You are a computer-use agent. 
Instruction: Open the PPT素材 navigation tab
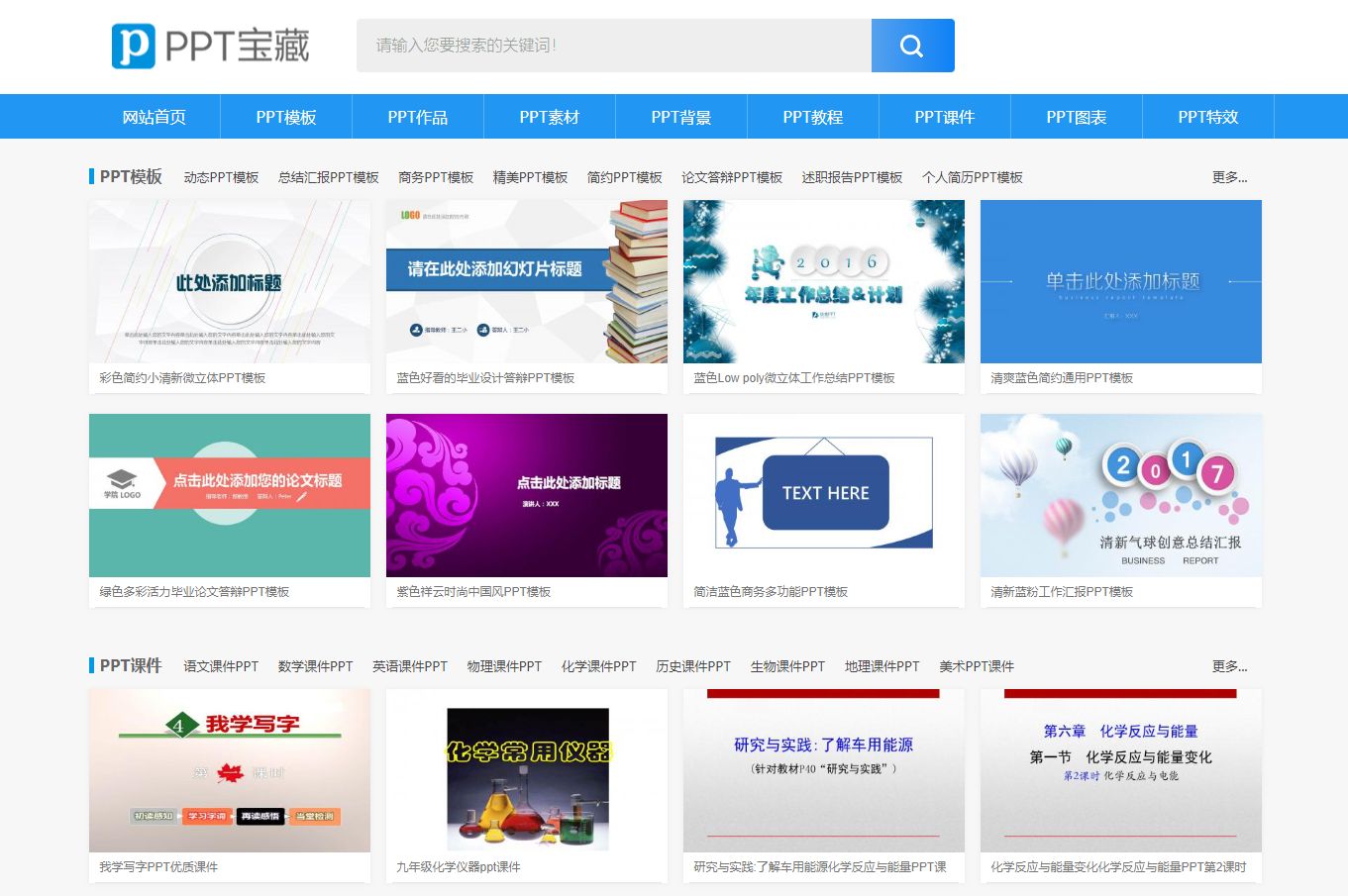[x=550, y=117]
